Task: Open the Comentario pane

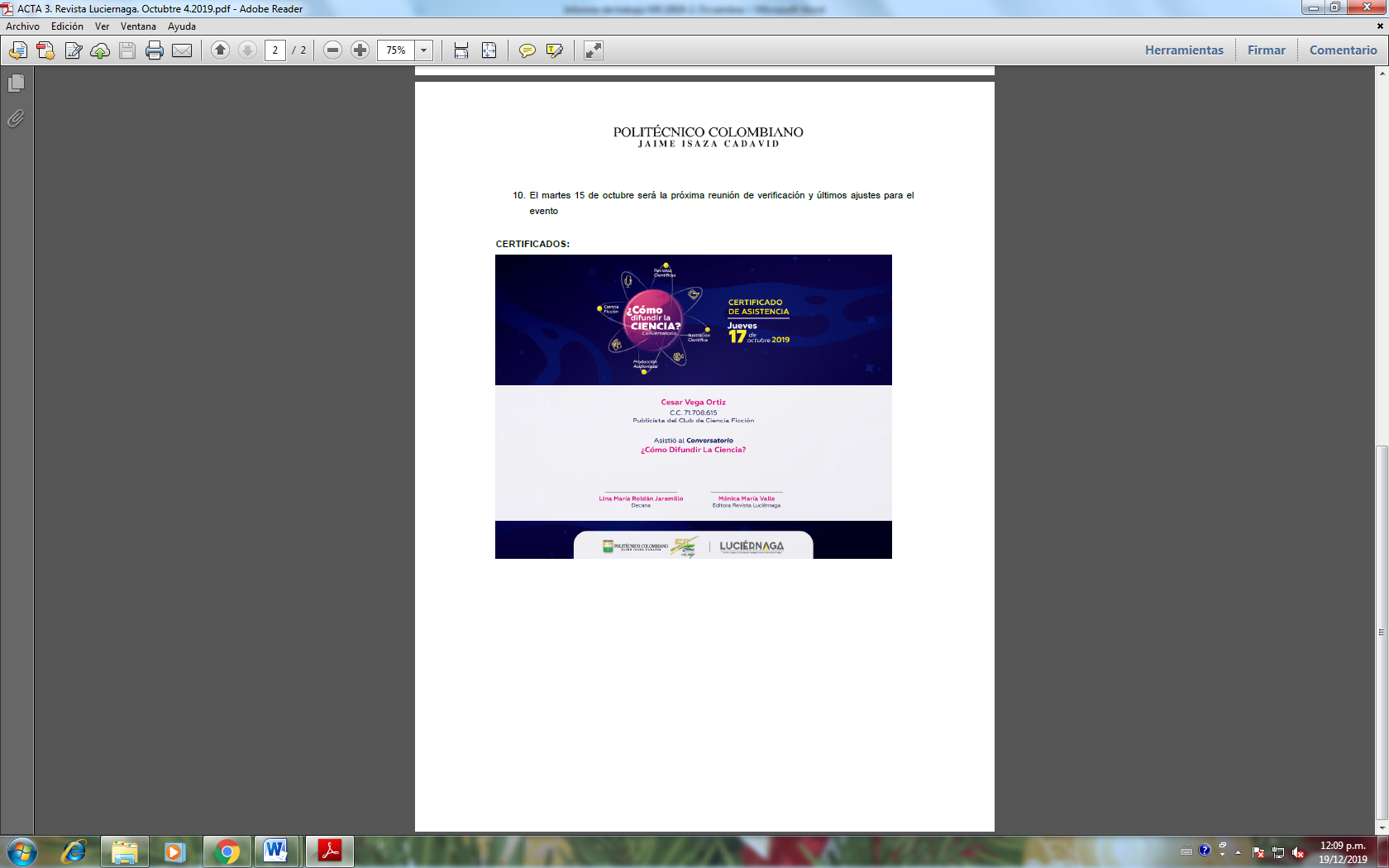Action: [1343, 50]
